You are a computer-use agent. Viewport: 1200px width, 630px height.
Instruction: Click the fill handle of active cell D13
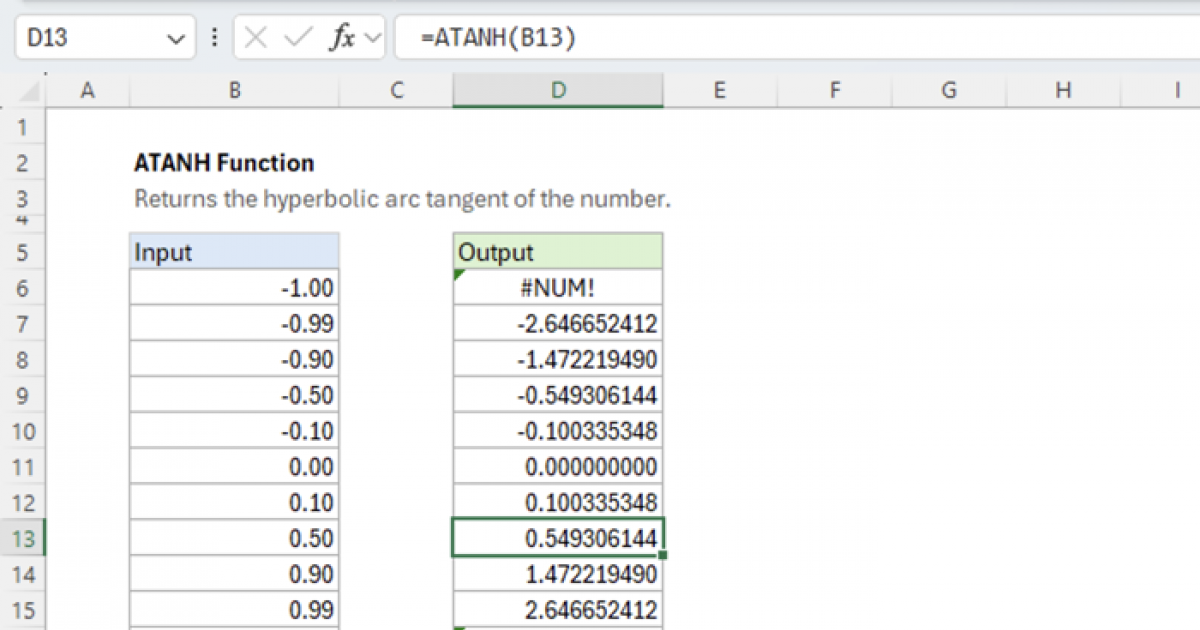pos(661,555)
